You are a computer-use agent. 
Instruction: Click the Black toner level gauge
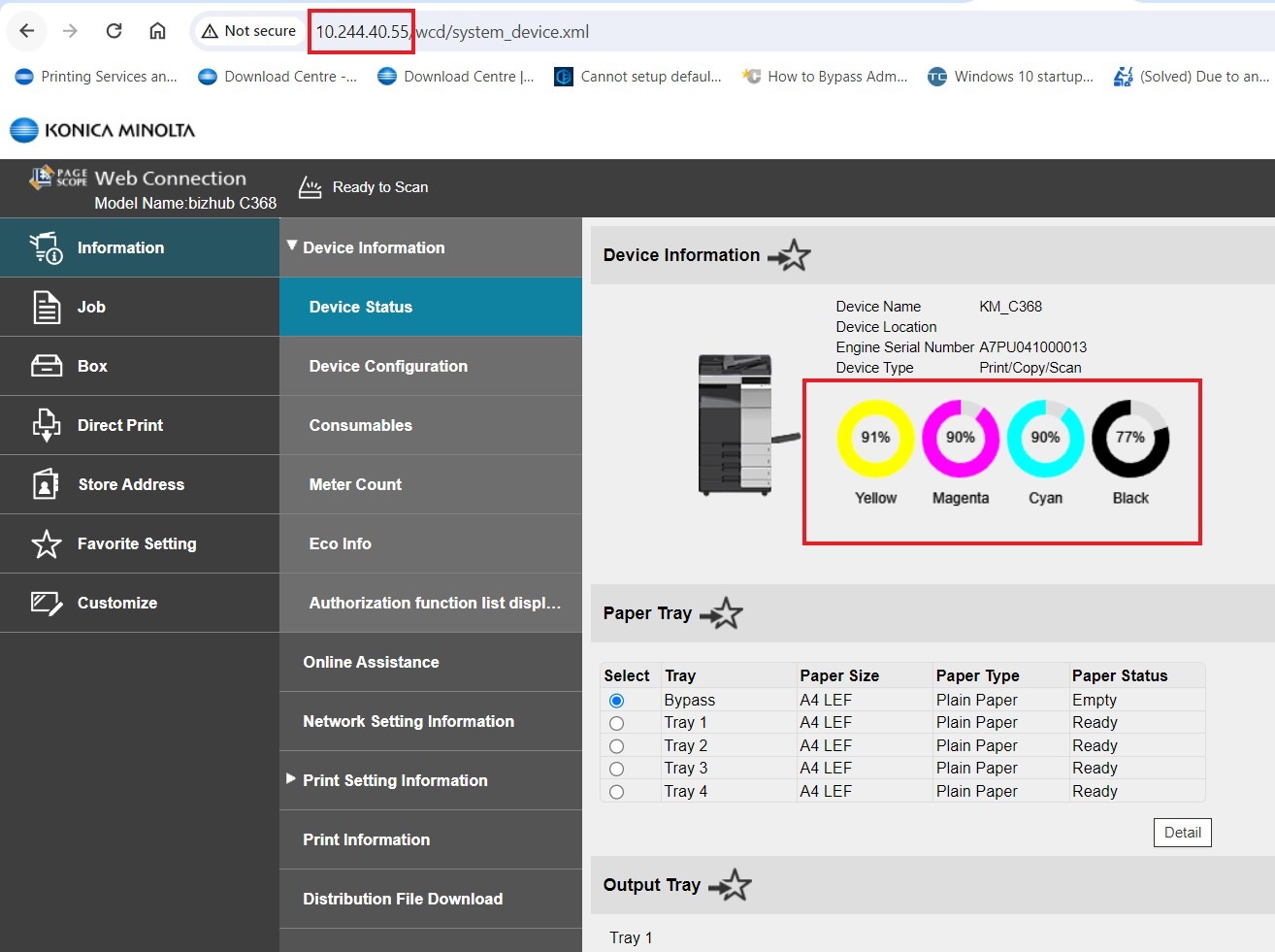1129,439
